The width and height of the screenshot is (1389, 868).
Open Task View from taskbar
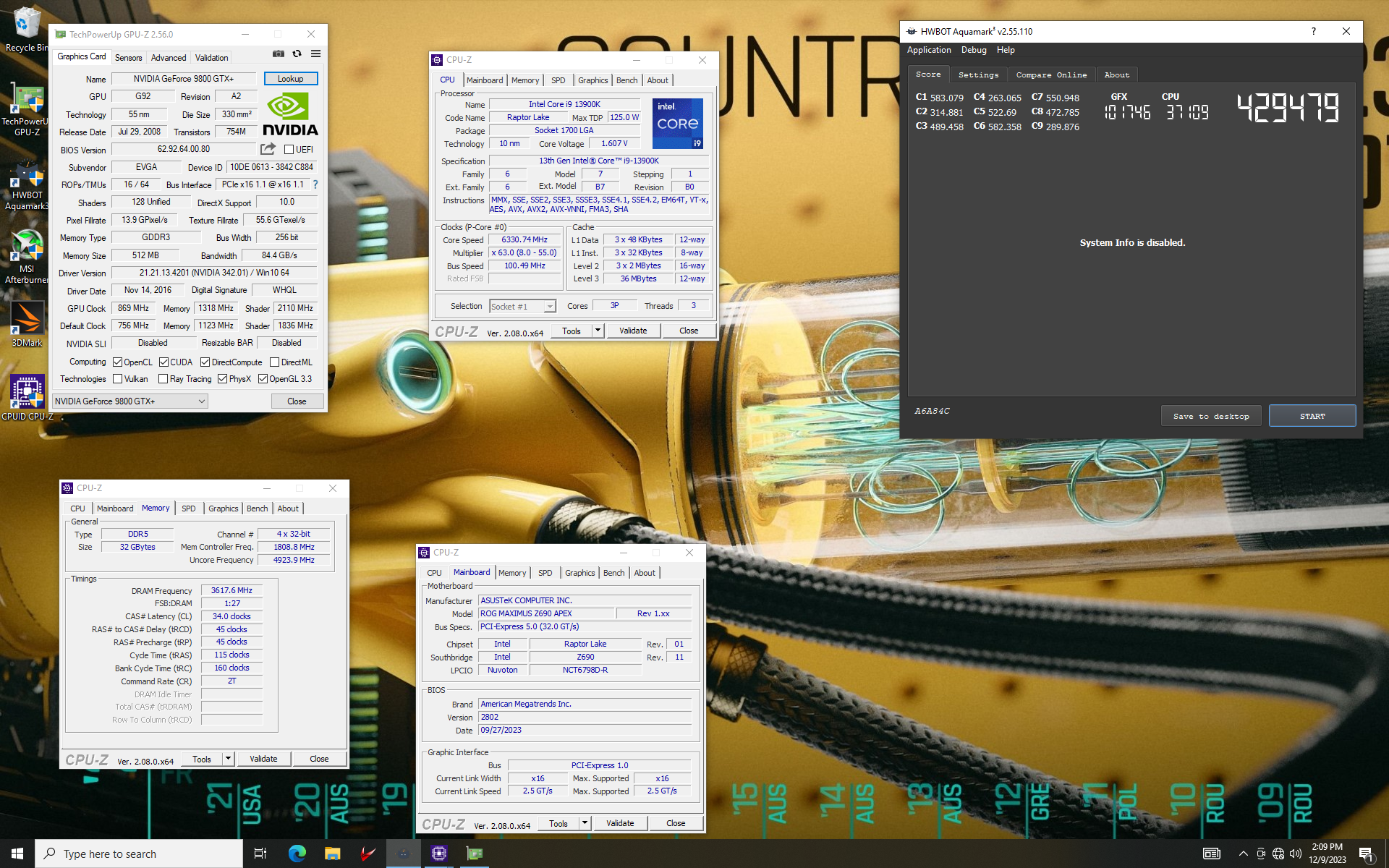point(260,854)
